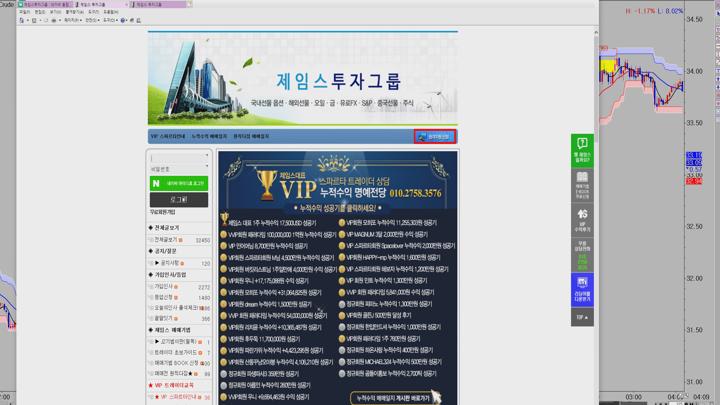The width and height of the screenshot is (720, 405).
Task: Click the blue monitor icon in floating sidebar
Action: (x=582, y=289)
